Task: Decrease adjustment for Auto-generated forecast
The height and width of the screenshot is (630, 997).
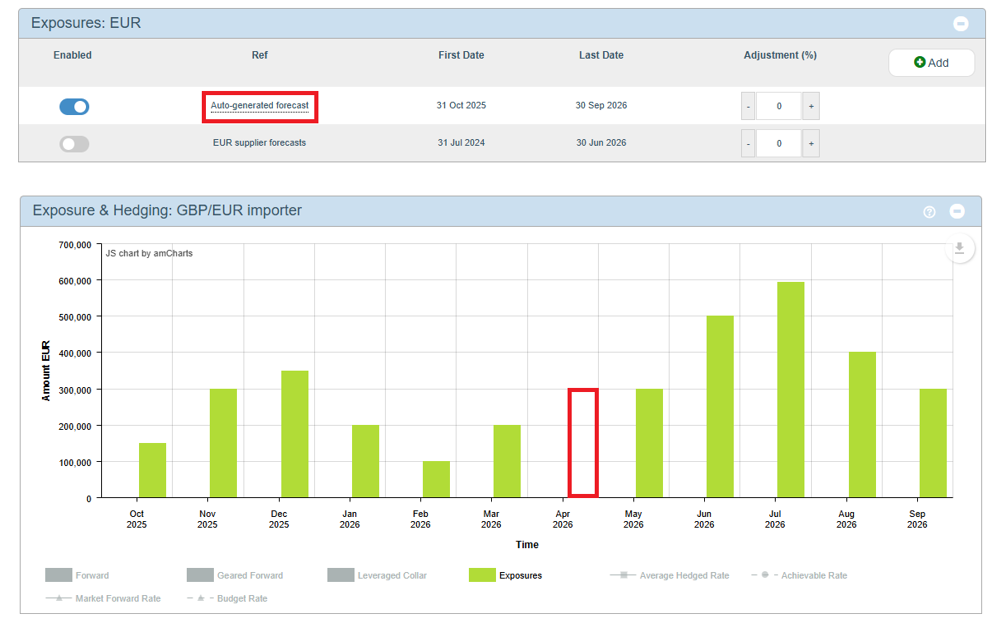Action: tap(748, 106)
